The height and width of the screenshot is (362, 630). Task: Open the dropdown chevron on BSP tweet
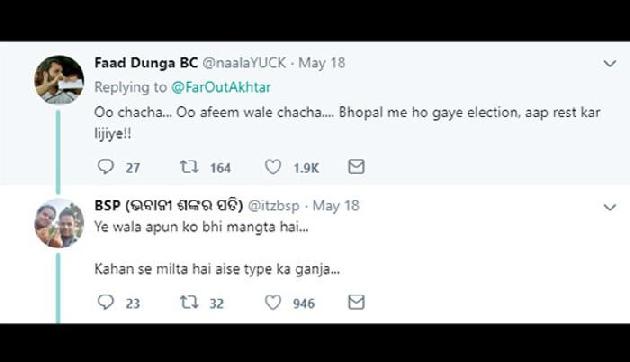pos(610,207)
